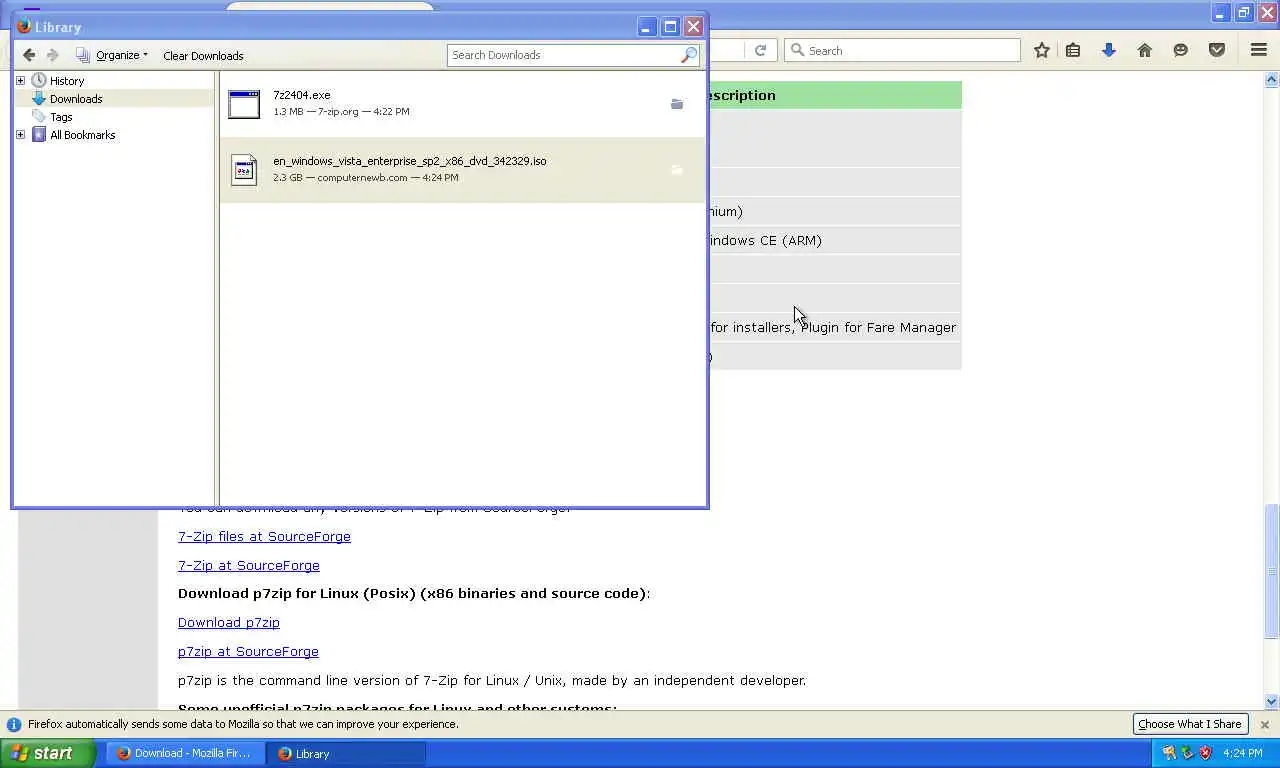
Task: Minimize the Library window
Action: point(647,27)
